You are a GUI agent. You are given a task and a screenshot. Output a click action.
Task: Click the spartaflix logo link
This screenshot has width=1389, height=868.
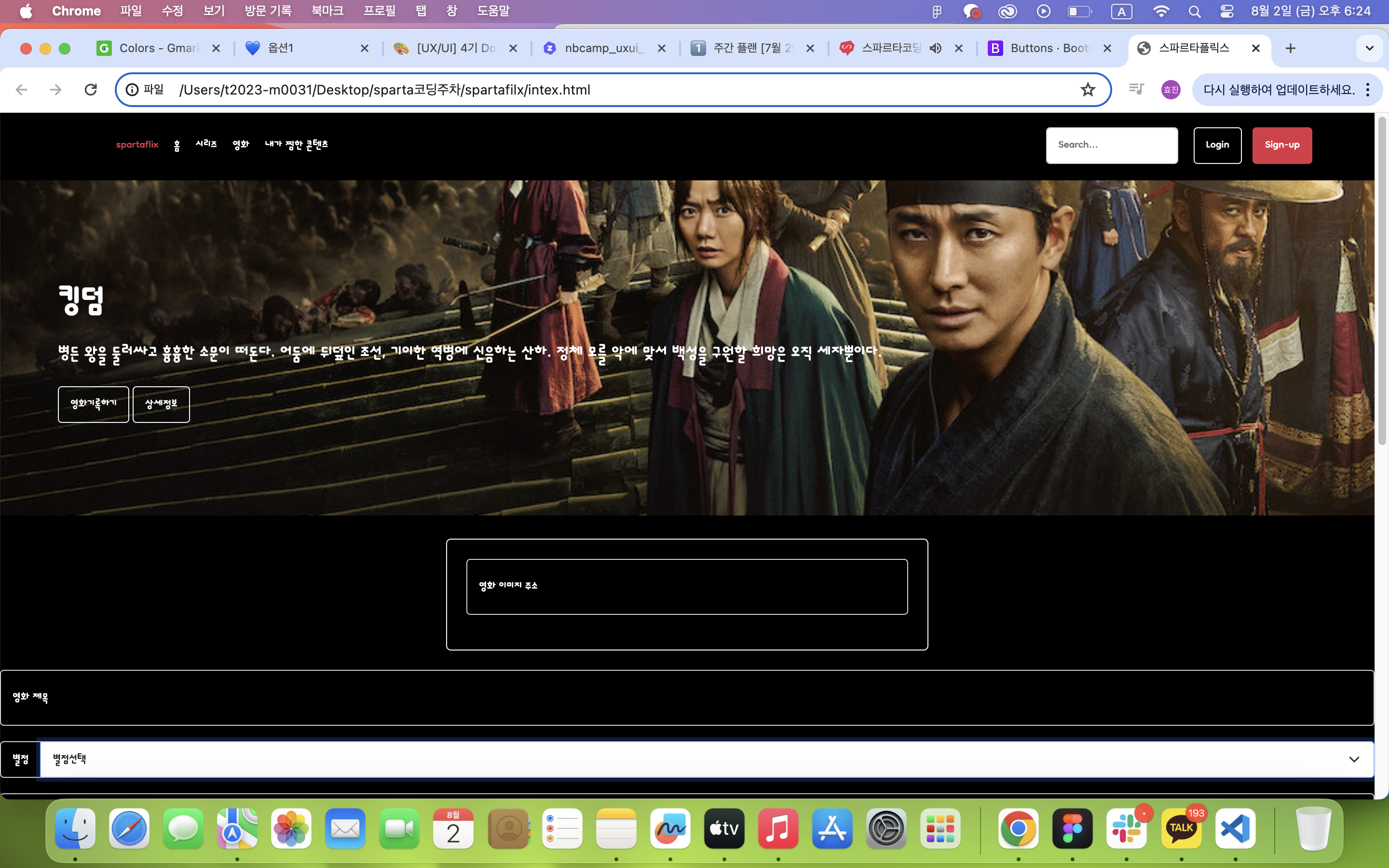137,145
